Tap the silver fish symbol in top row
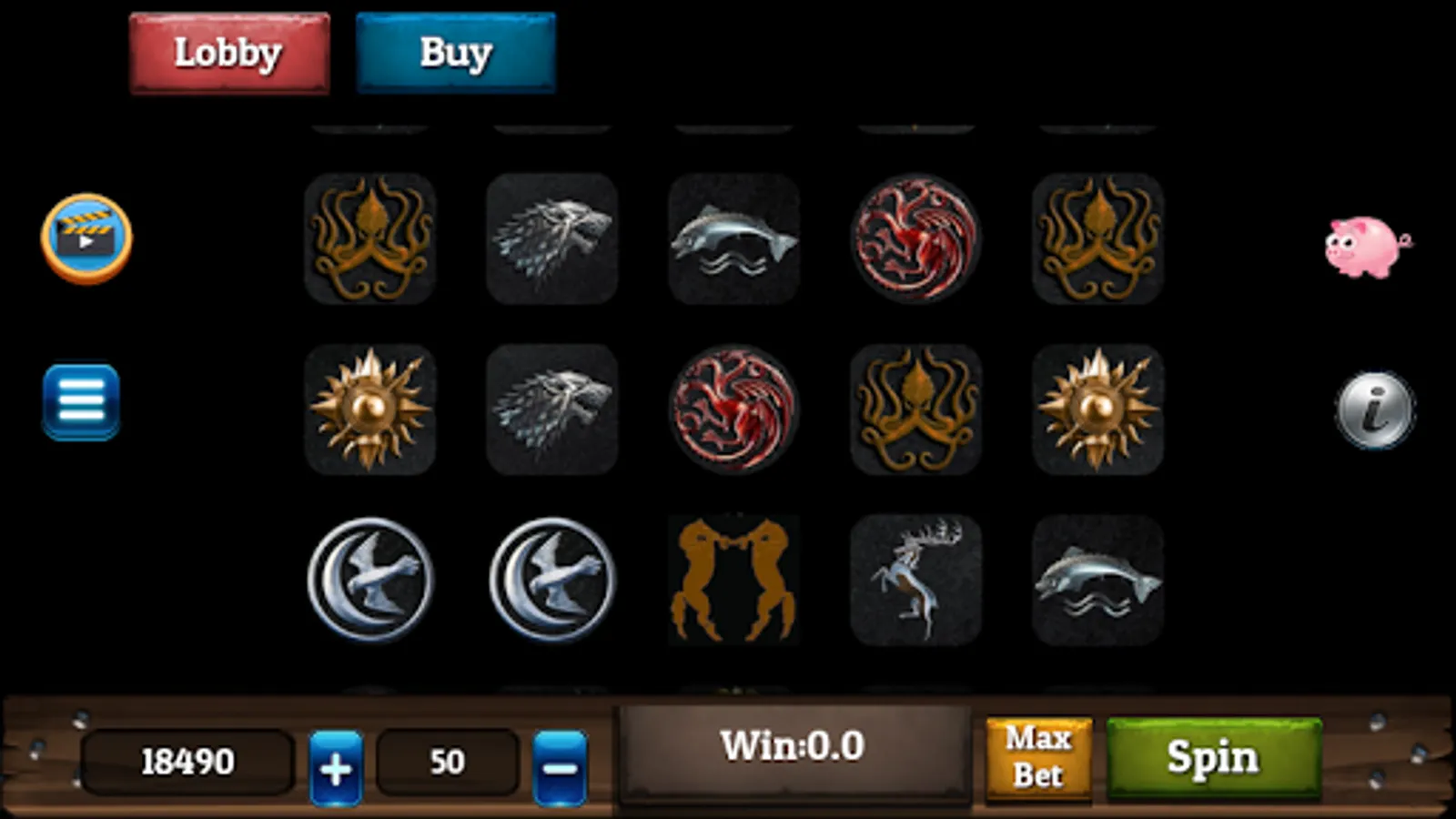 tap(733, 238)
